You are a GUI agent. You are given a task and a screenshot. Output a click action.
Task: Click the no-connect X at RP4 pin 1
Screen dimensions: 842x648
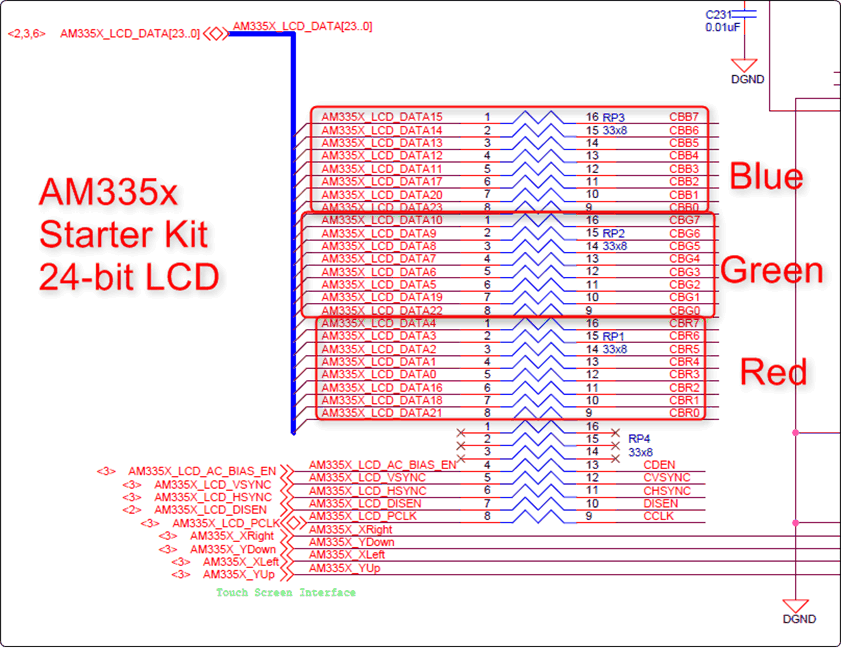461,425
